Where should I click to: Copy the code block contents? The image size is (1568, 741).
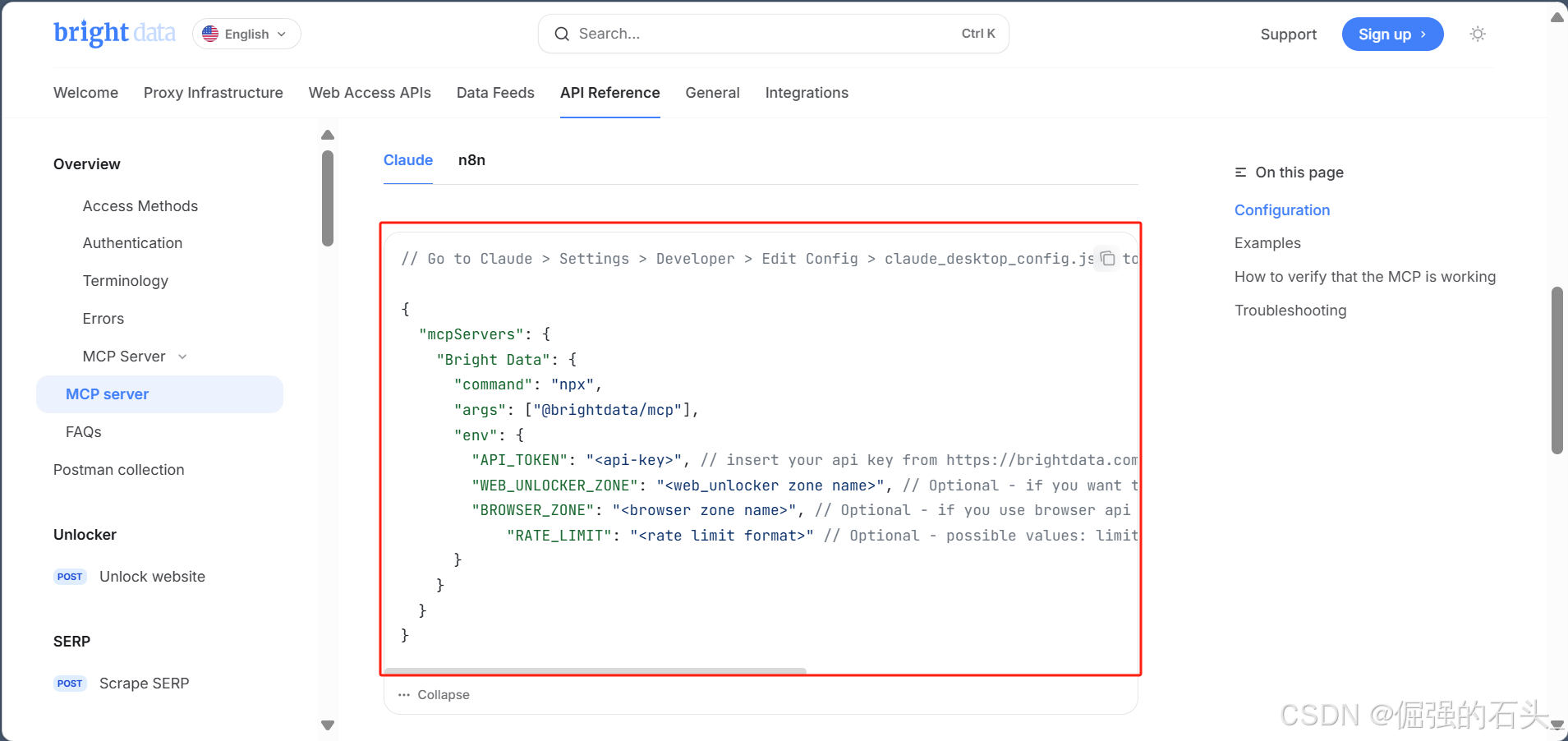(1107, 258)
